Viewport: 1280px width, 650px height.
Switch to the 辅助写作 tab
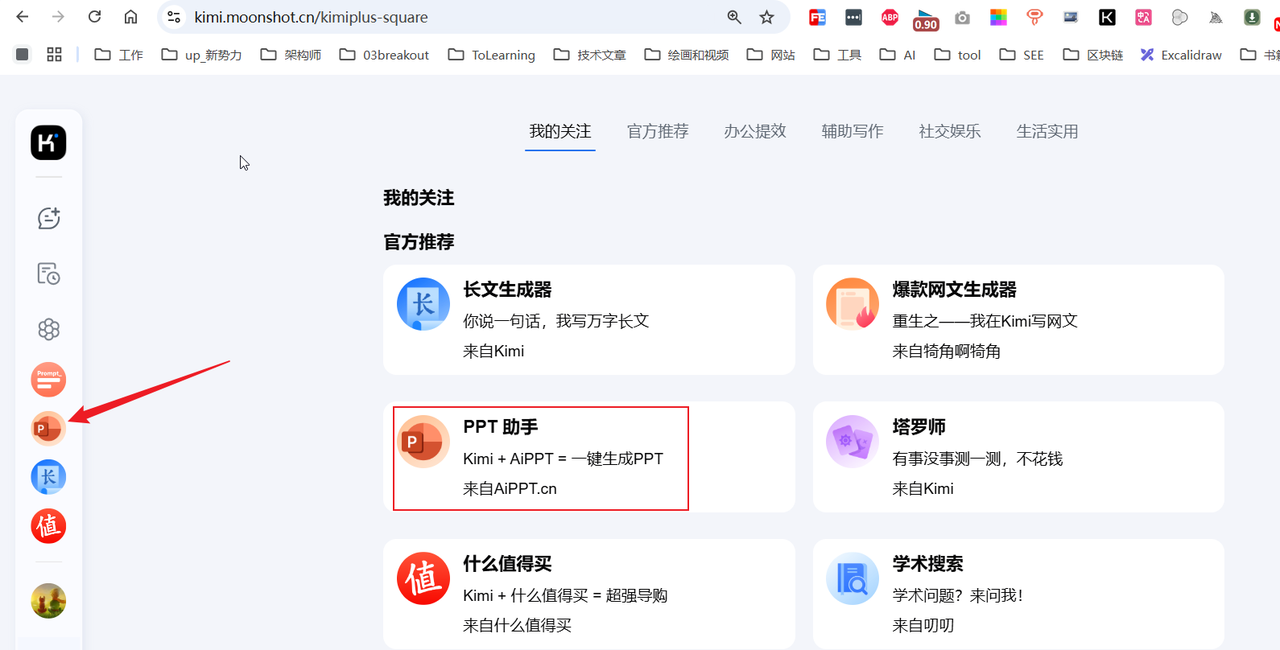pyautogui.click(x=853, y=131)
